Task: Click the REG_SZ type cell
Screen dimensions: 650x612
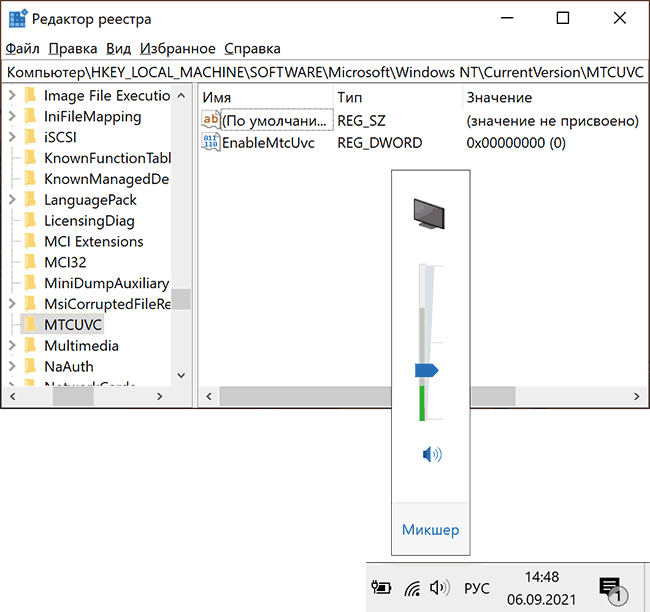Action: [x=361, y=121]
